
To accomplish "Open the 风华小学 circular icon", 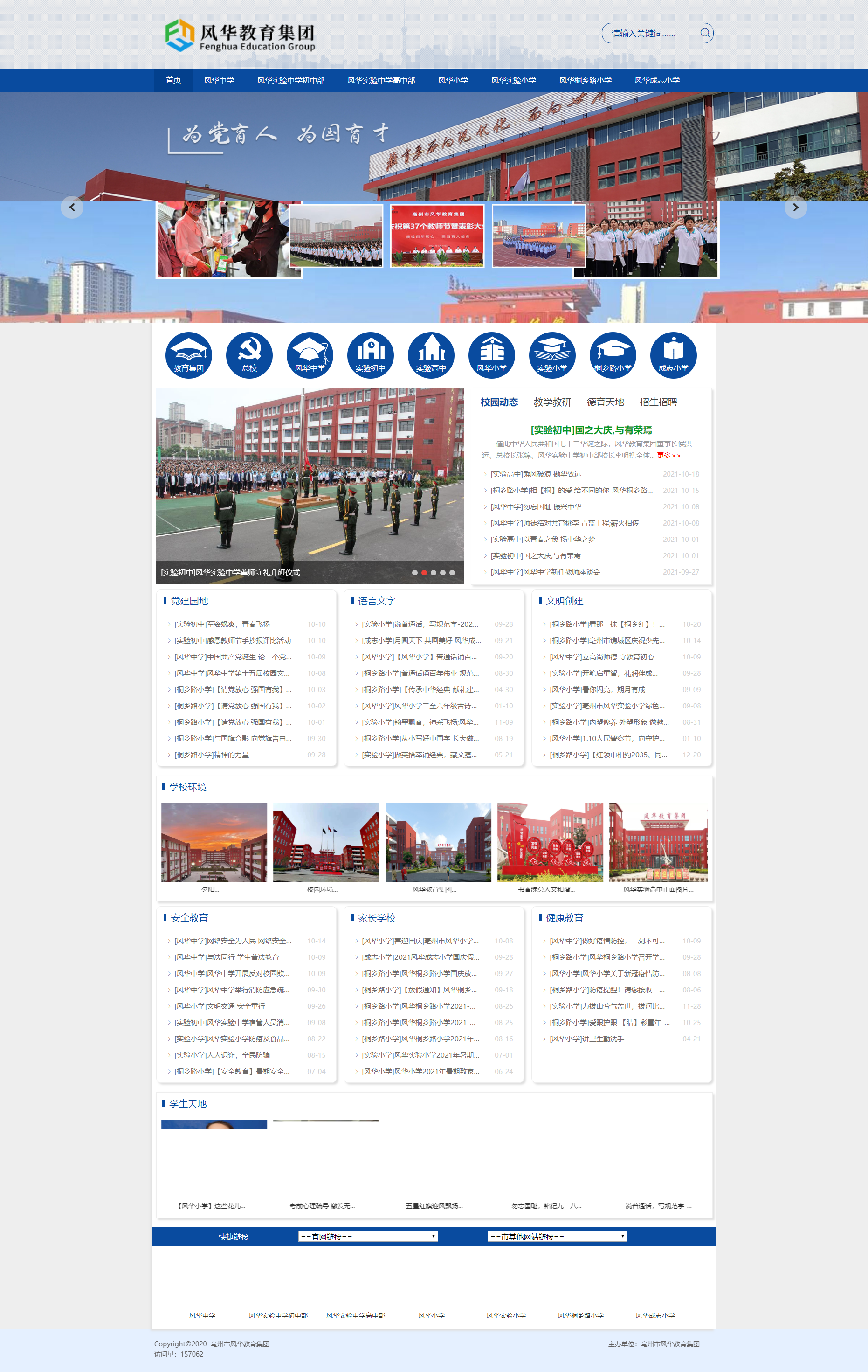I will pos(491,355).
